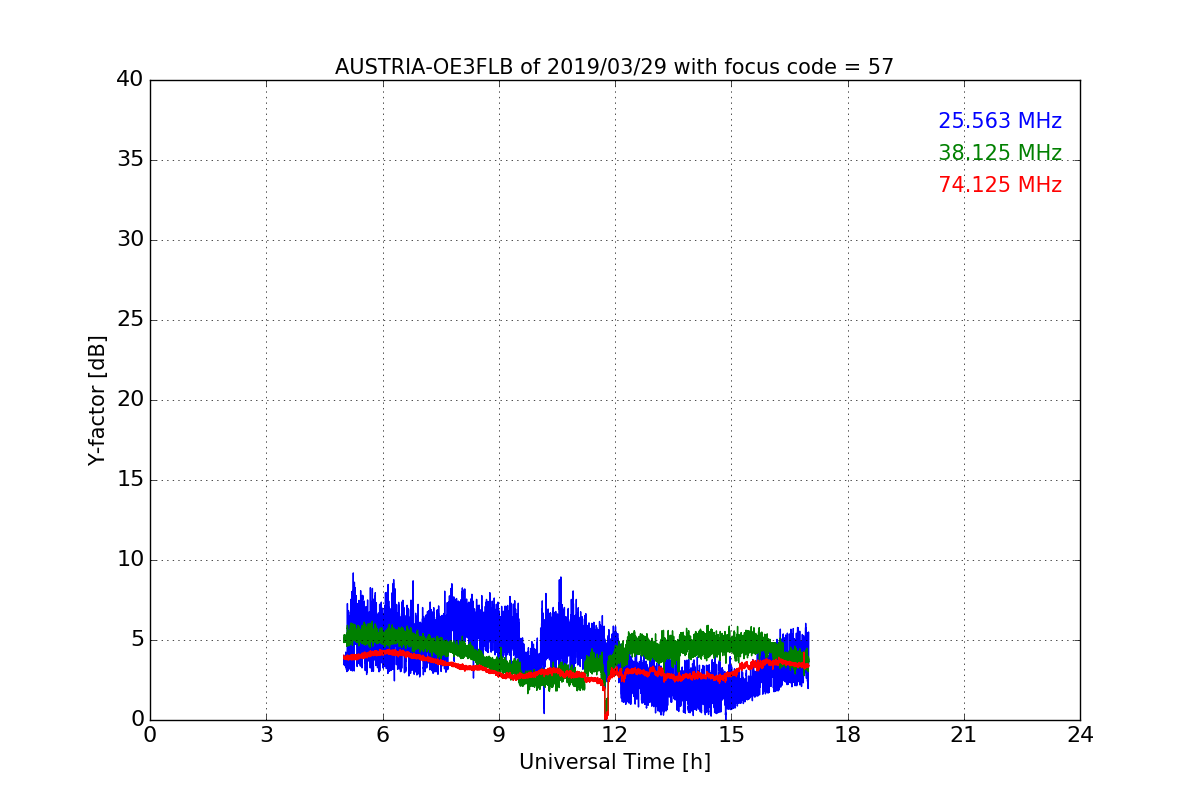1200x800 pixels.
Task: Click the y-axis tick label 25
Action: click(130, 320)
